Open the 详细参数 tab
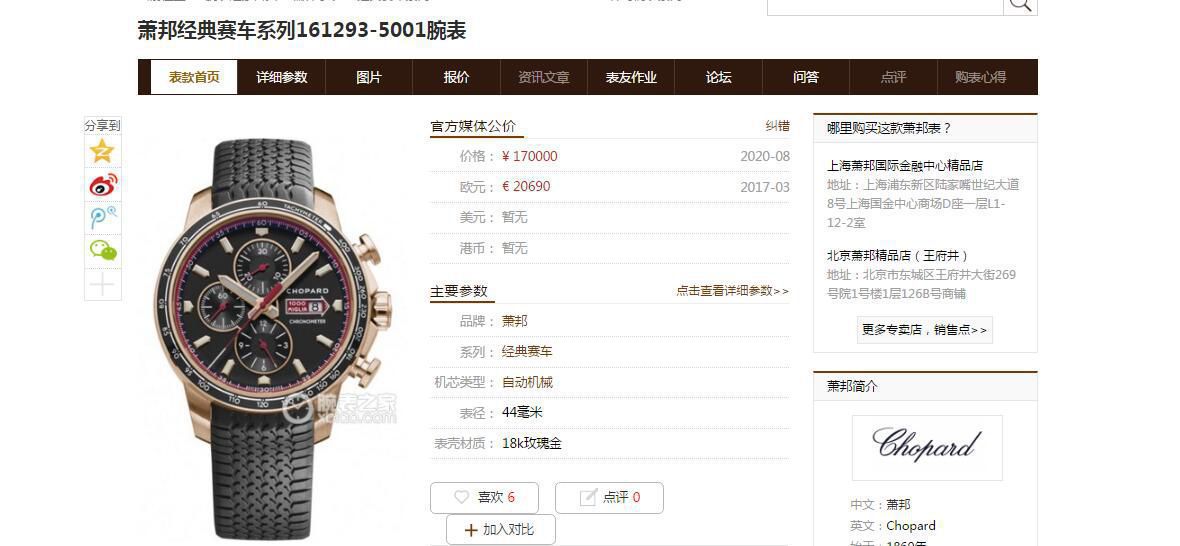Viewport: 1180px width, 546px height. pos(281,77)
